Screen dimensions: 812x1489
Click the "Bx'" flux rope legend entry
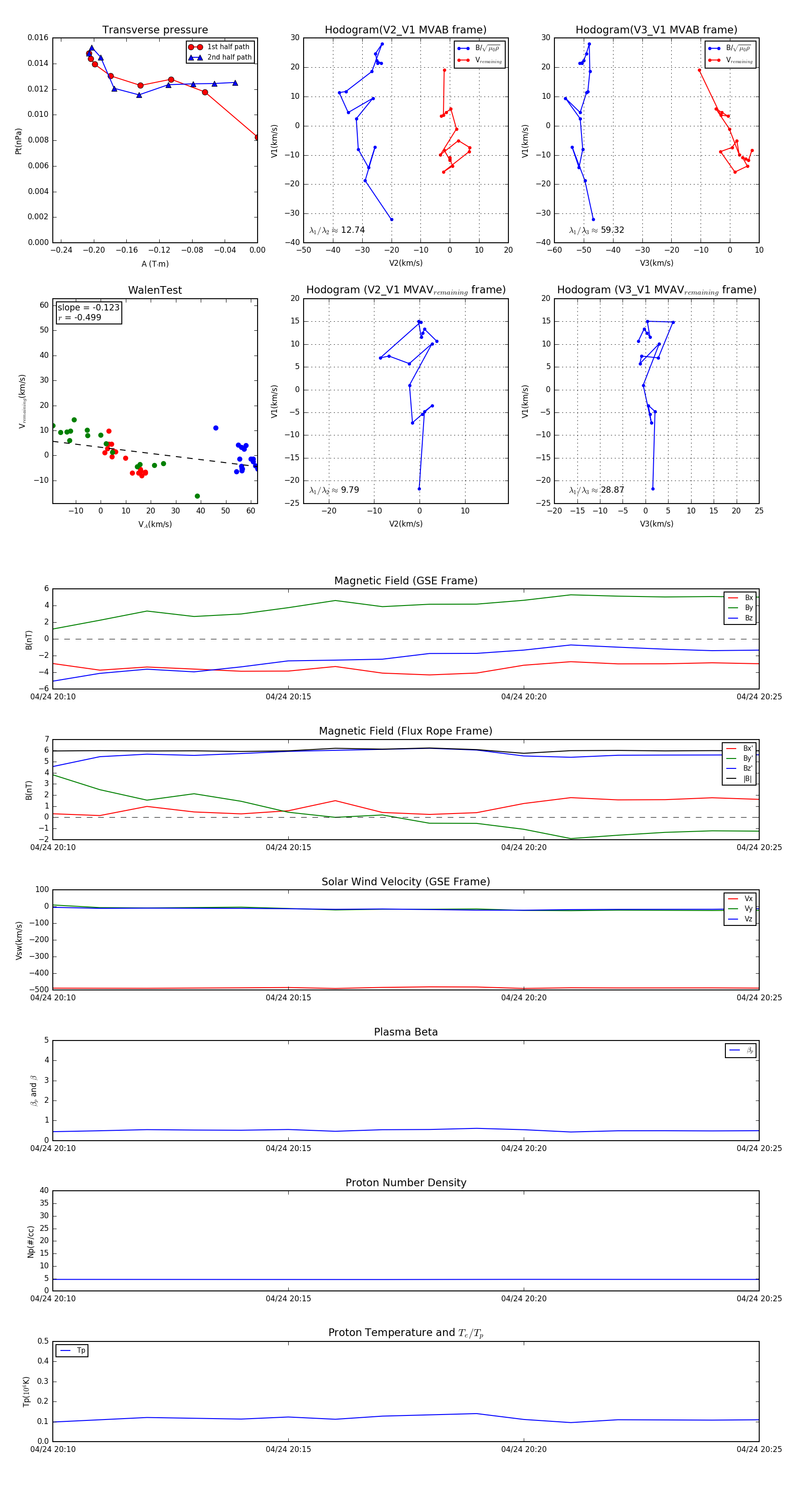[x=740, y=749]
